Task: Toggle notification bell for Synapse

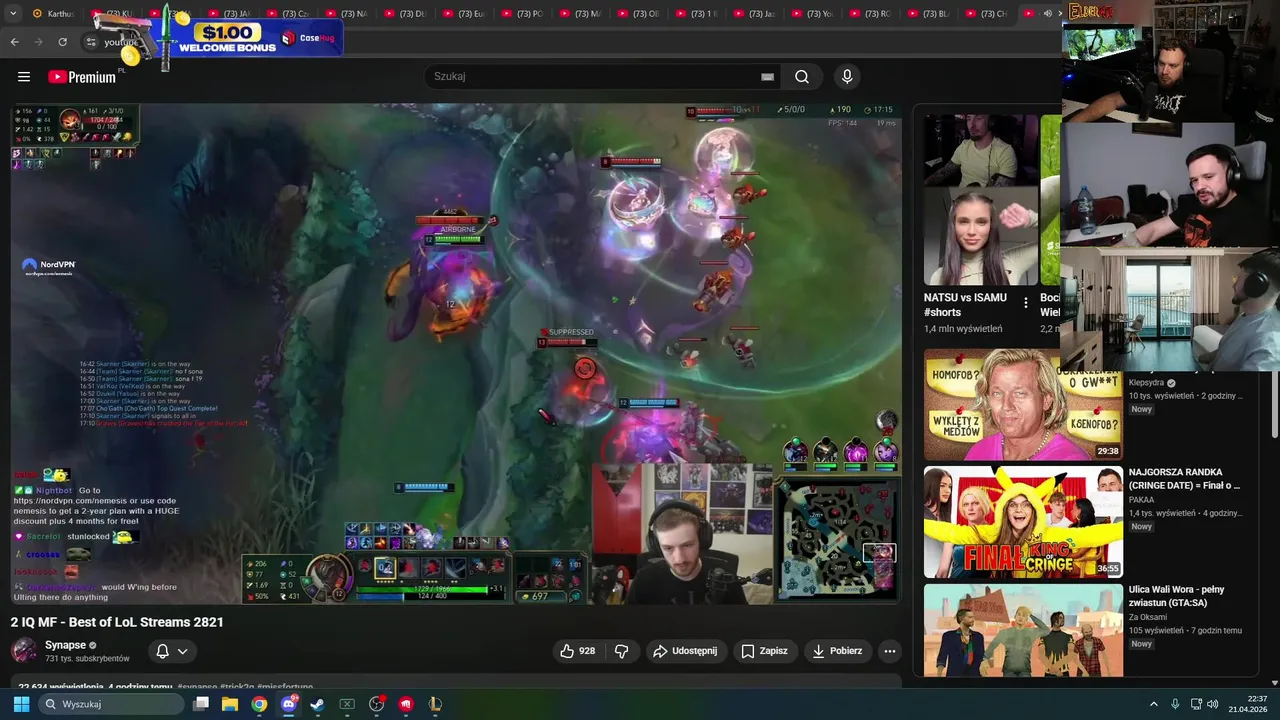Action: 162,651
